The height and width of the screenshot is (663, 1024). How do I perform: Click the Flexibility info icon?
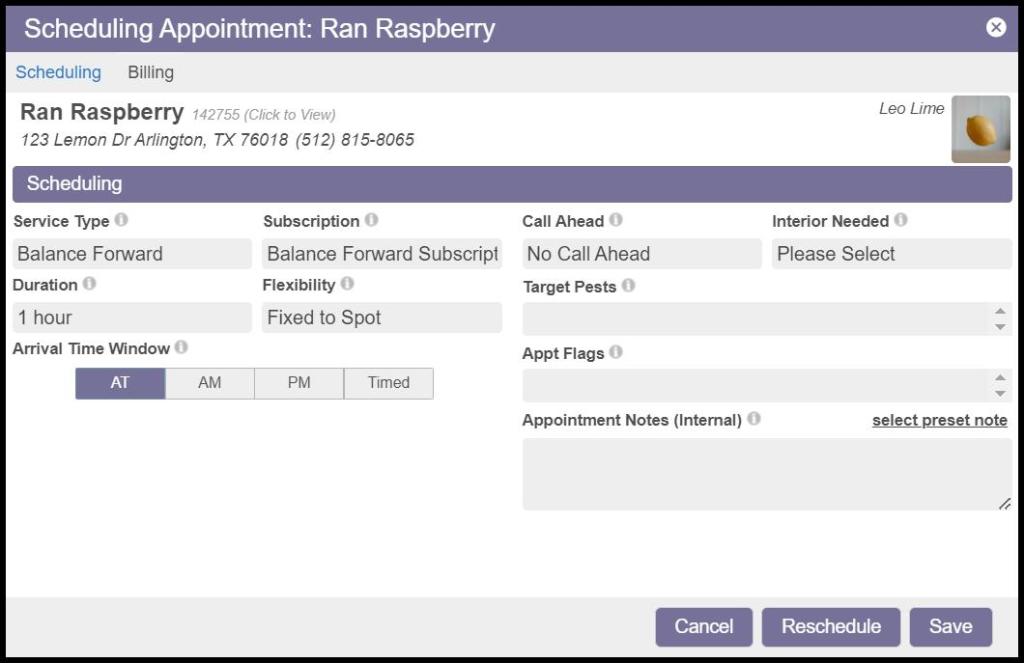pyautogui.click(x=347, y=284)
